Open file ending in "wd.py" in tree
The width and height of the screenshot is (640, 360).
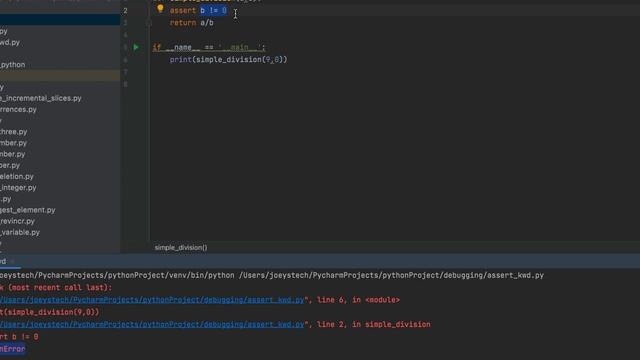tap(10, 42)
